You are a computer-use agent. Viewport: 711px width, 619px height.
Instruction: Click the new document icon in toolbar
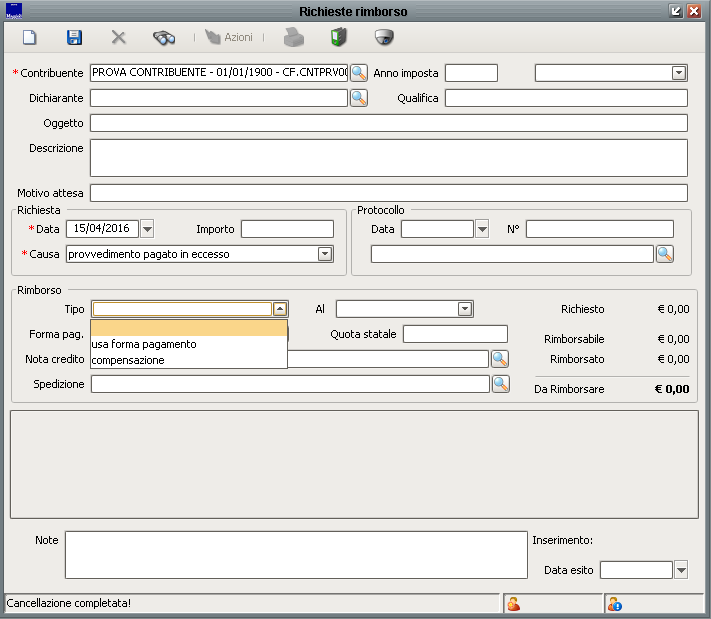click(30, 38)
